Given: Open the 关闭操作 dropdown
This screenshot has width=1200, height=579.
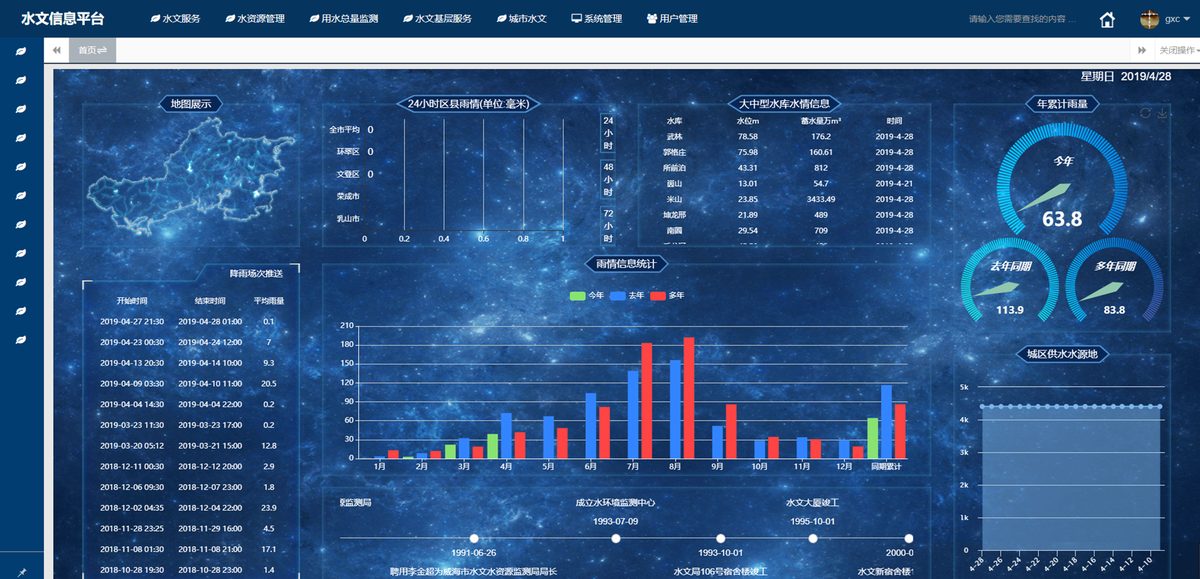Looking at the screenshot, I should [1179, 50].
